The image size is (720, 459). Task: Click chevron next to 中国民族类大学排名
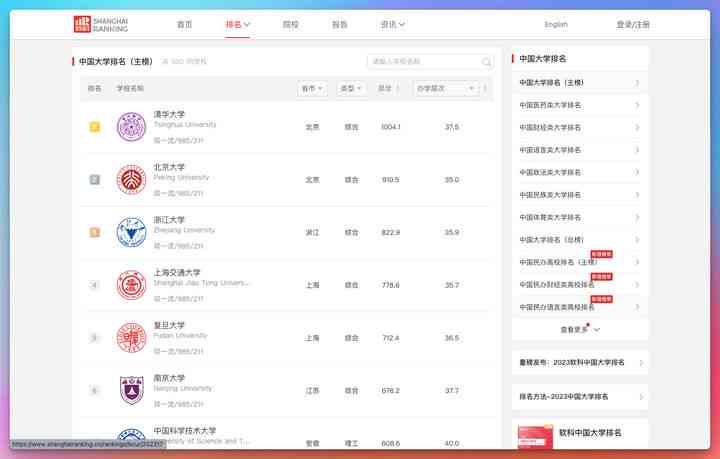[637, 195]
